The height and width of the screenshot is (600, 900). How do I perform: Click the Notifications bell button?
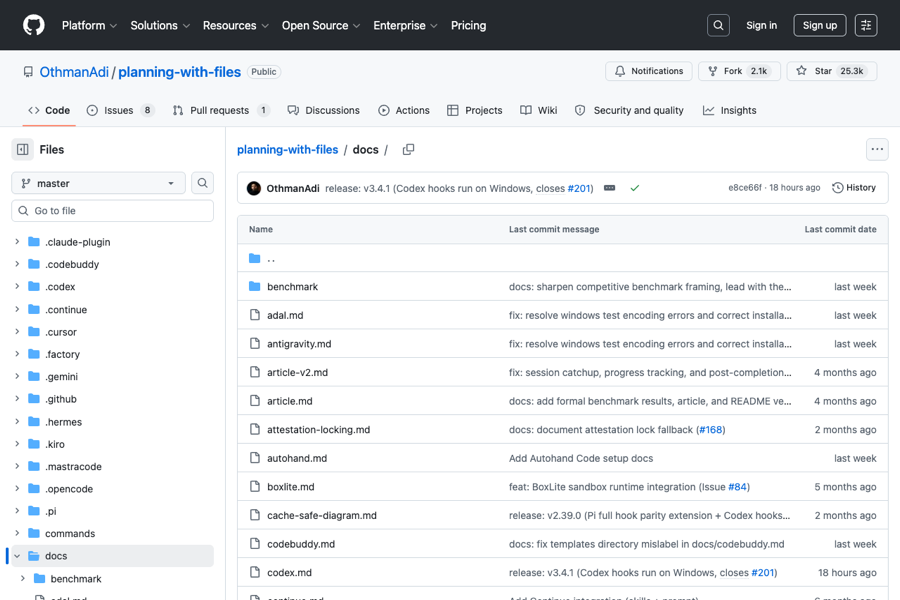pos(649,71)
